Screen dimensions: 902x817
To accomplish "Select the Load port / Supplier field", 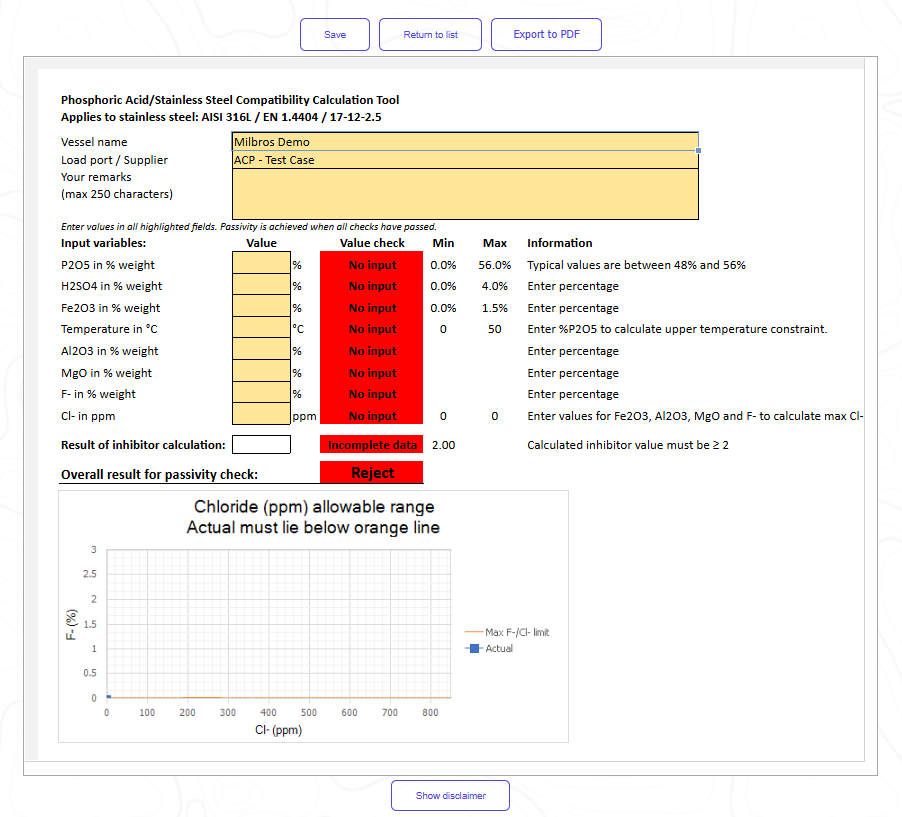I will pos(465,160).
